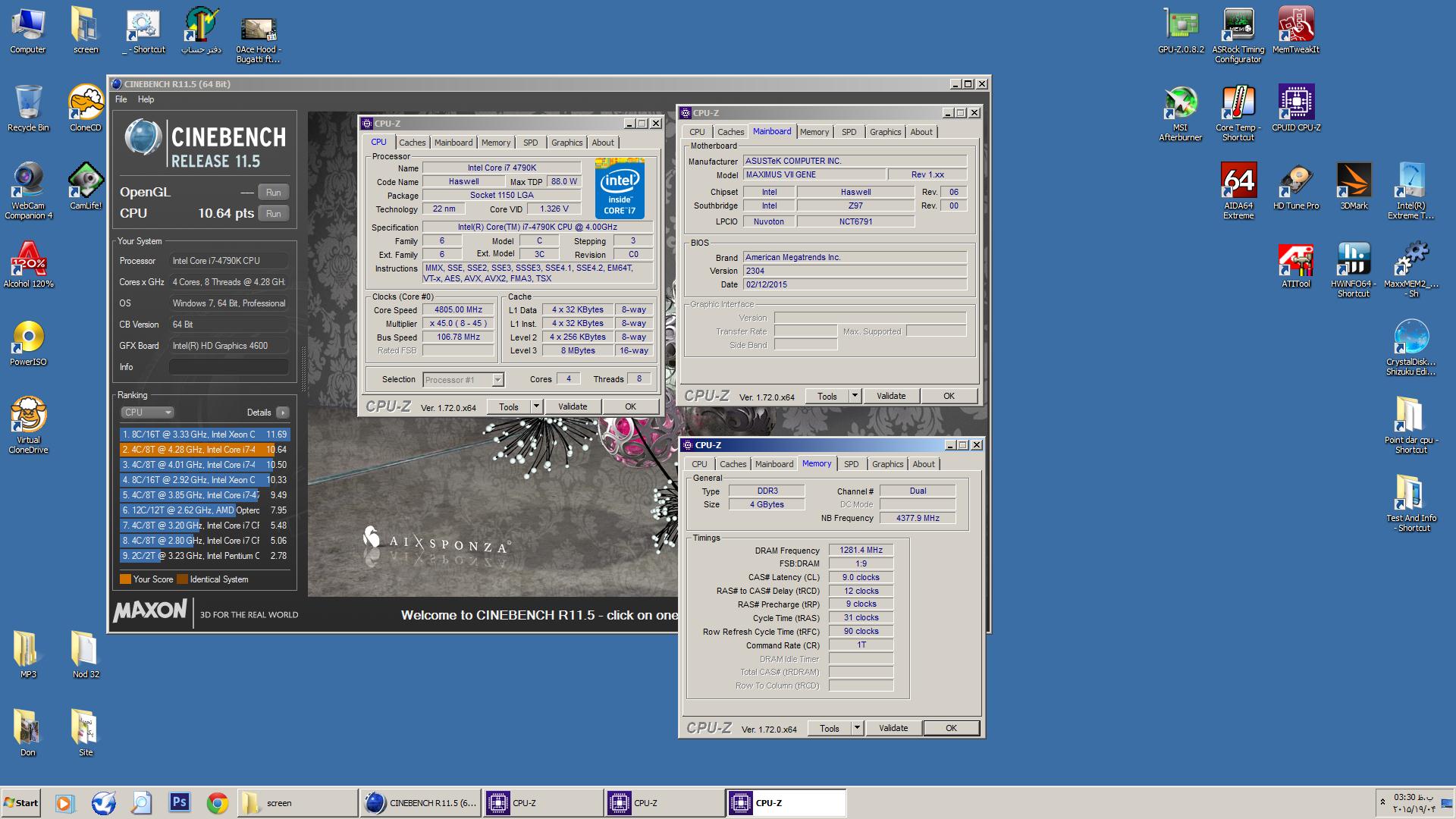The height and width of the screenshot is (819, 1456).
Task: Click the taskbar clock
Action: point(1414,802)
